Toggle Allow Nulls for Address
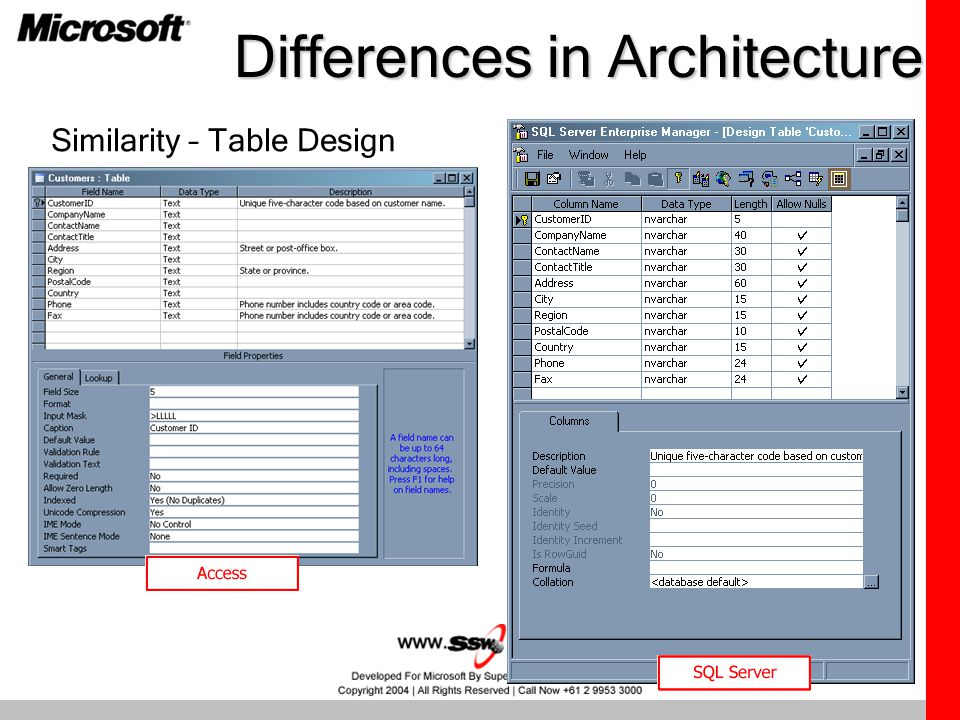The image size is (960, 720). click(802, 283)
